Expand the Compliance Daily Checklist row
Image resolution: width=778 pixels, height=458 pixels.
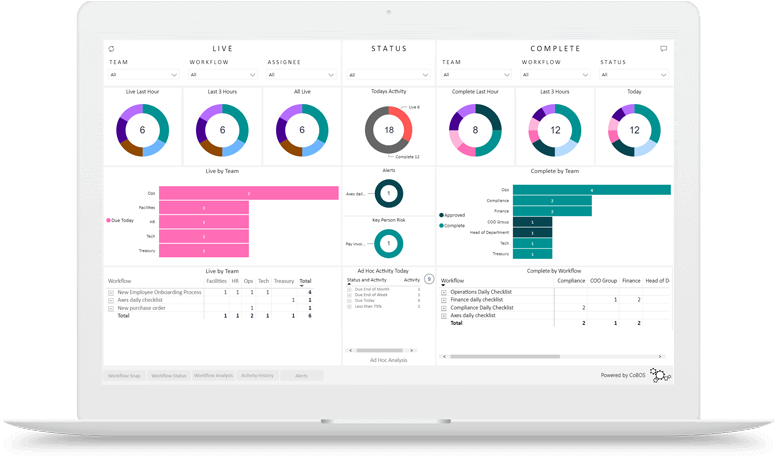point(444,308)
